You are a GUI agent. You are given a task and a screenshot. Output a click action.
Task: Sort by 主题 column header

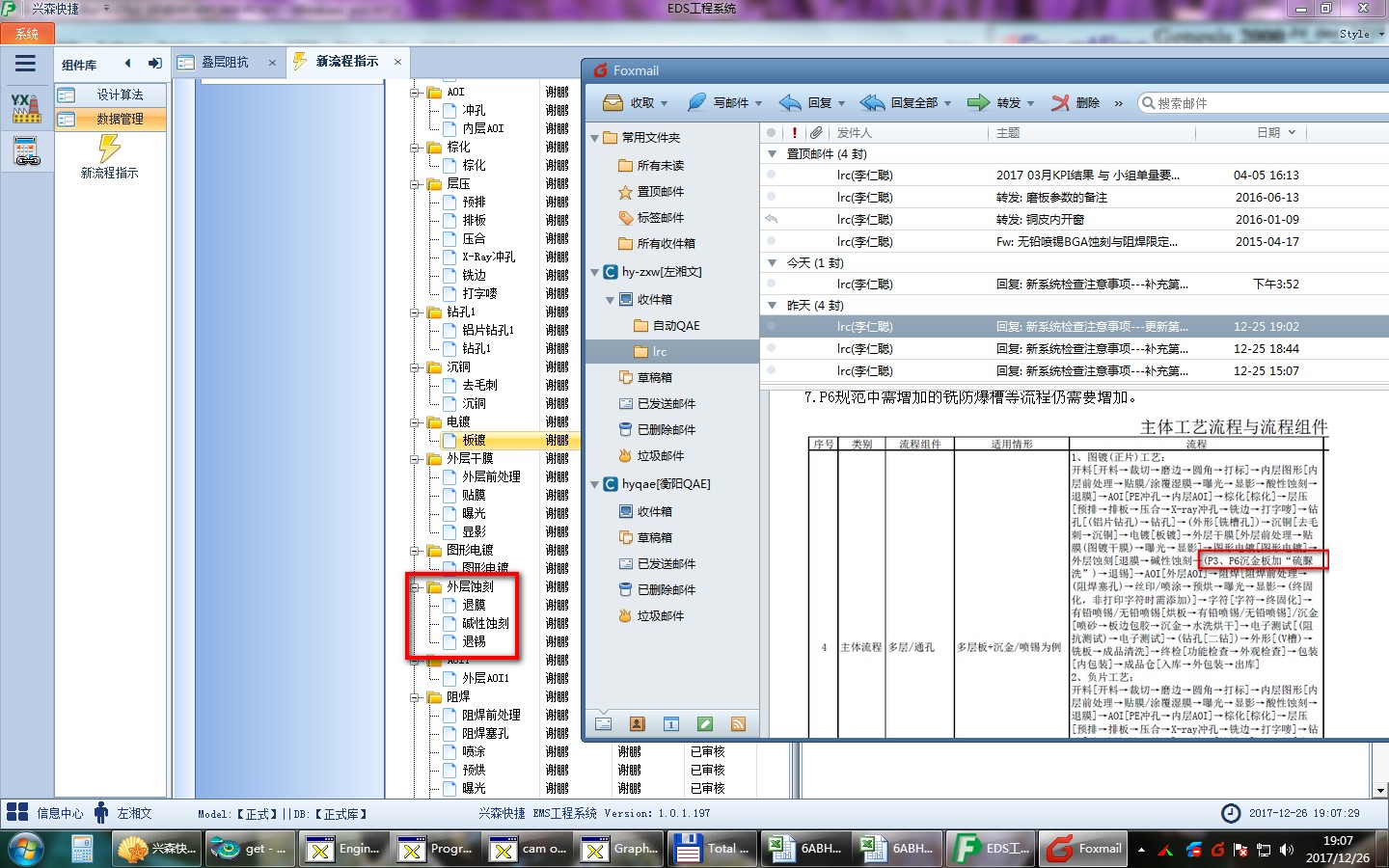(1008, 133)
